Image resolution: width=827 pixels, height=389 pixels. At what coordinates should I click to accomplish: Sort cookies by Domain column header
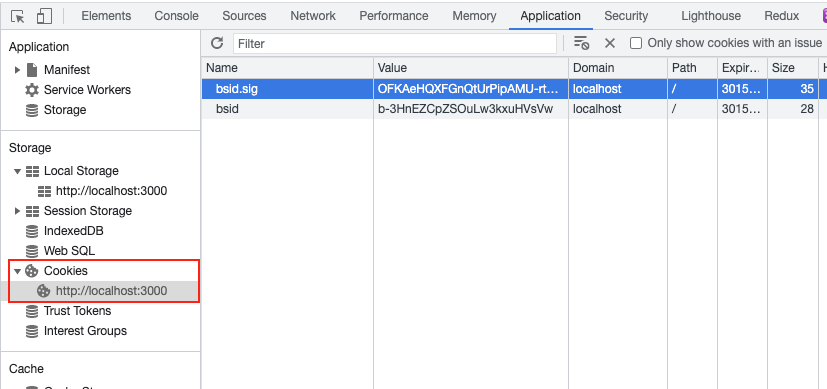[x=618, y=68]
